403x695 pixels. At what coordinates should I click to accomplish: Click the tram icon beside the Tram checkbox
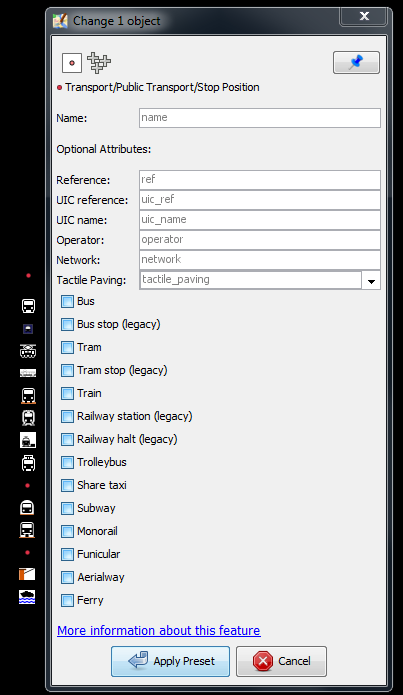coord(28,351)
